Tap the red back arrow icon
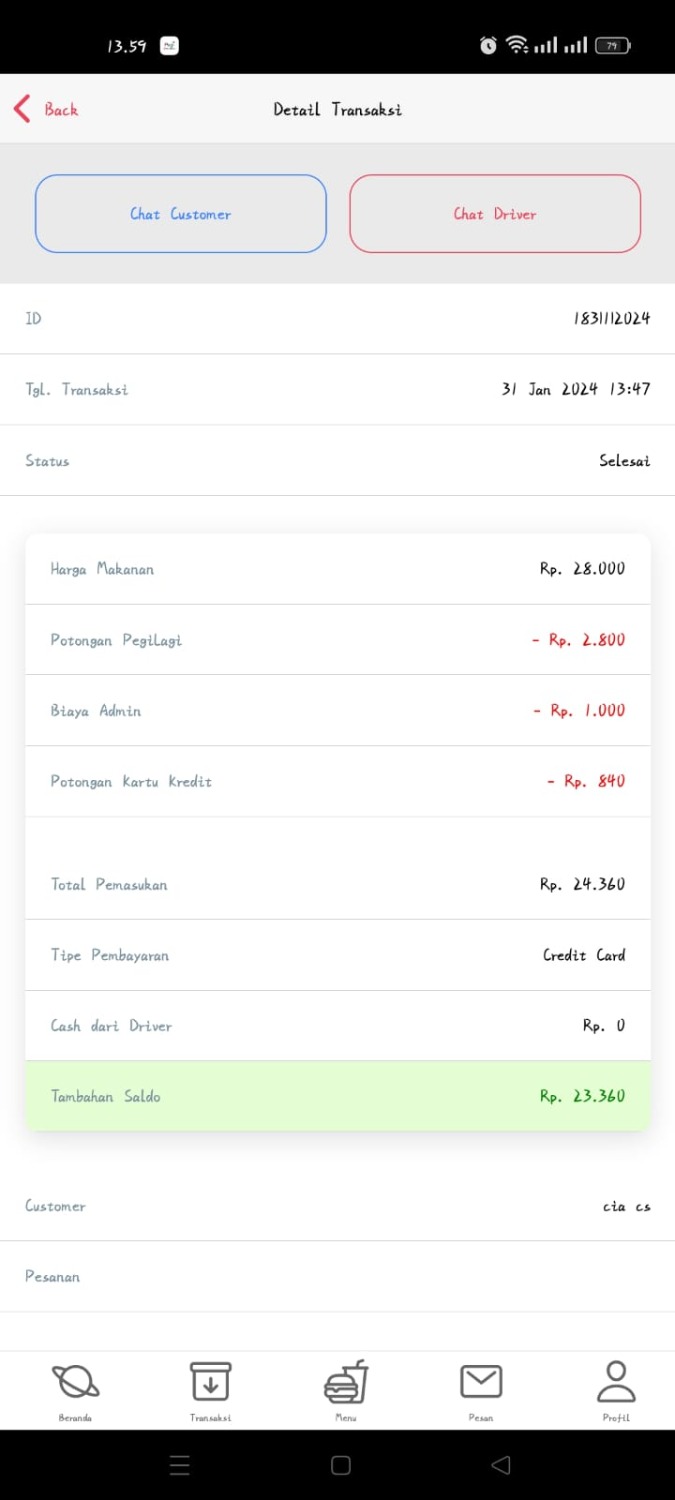This screenshot has height=1500, width=675. click(22, 109)
